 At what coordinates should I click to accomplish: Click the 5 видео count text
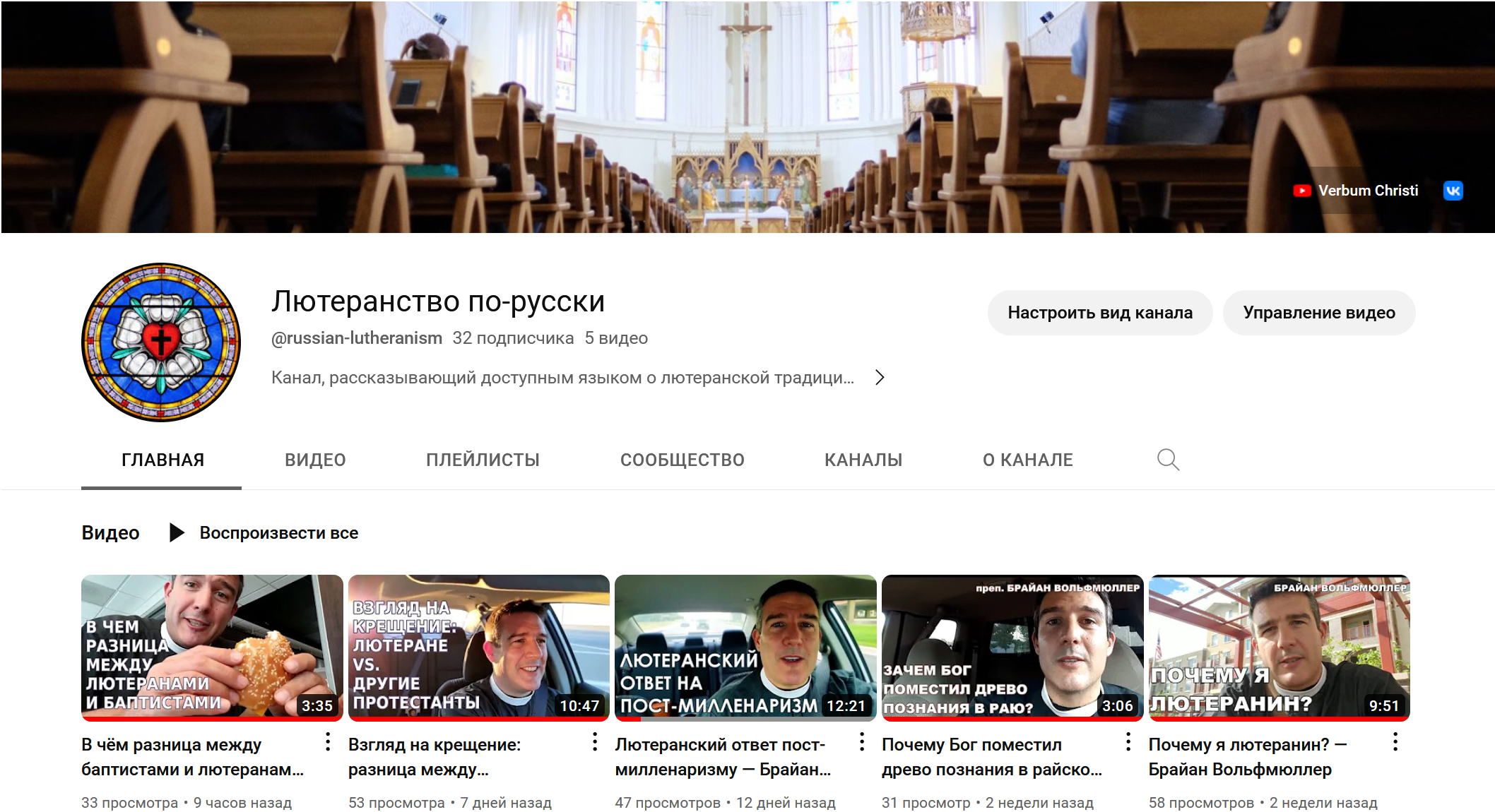pos(616,338)
